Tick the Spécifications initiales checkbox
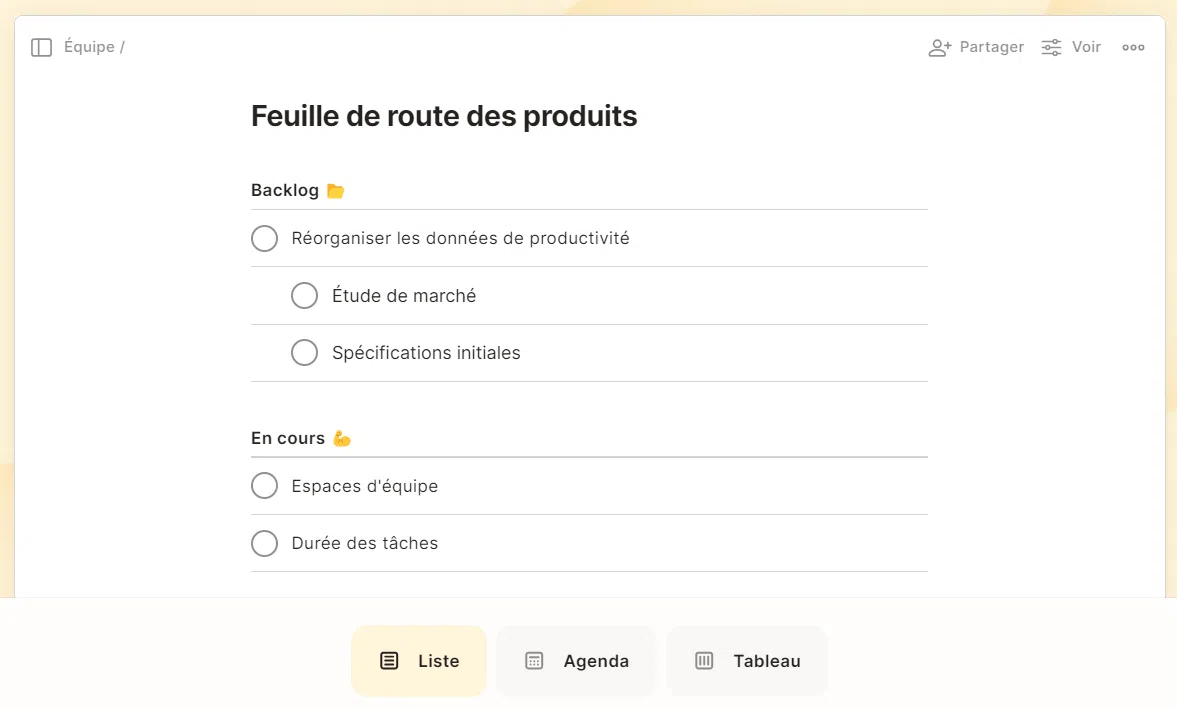Viewport: 1177px width, 709px height. [304, 353]
